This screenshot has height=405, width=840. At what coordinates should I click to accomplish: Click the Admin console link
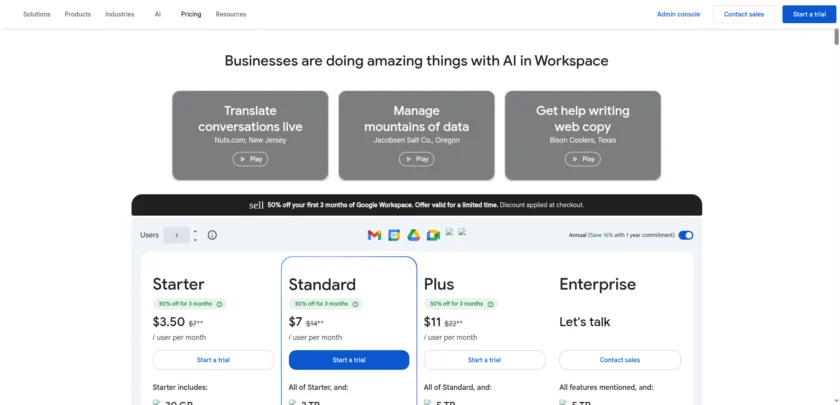[x=678, y=14]
